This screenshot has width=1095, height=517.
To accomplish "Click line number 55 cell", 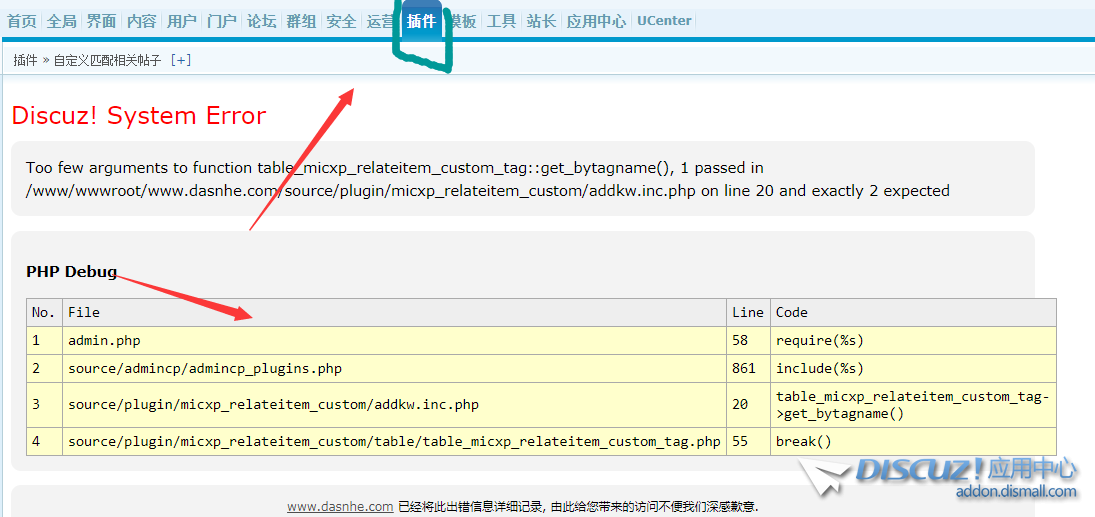I will pos(748,442).
